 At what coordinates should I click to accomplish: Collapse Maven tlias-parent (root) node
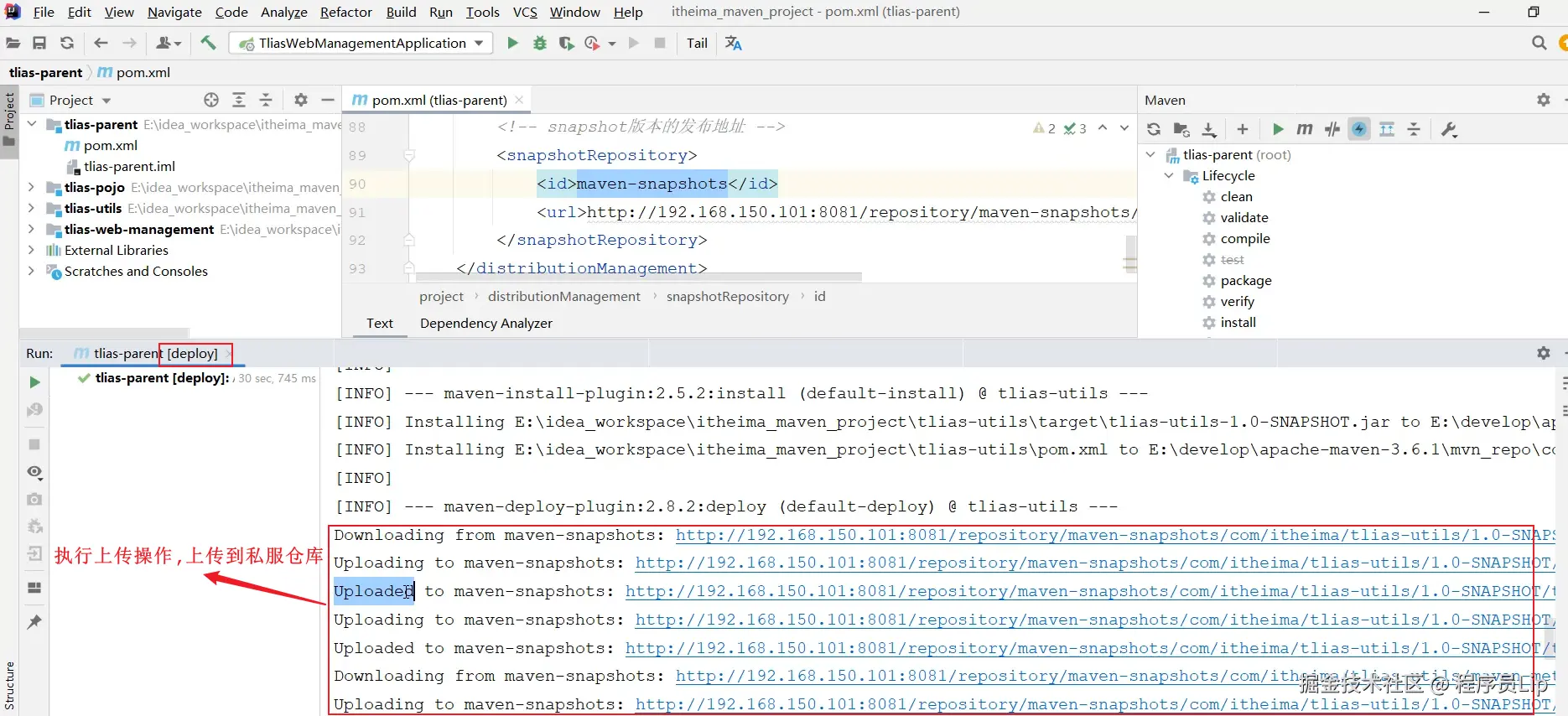[x=1151, y=154]
